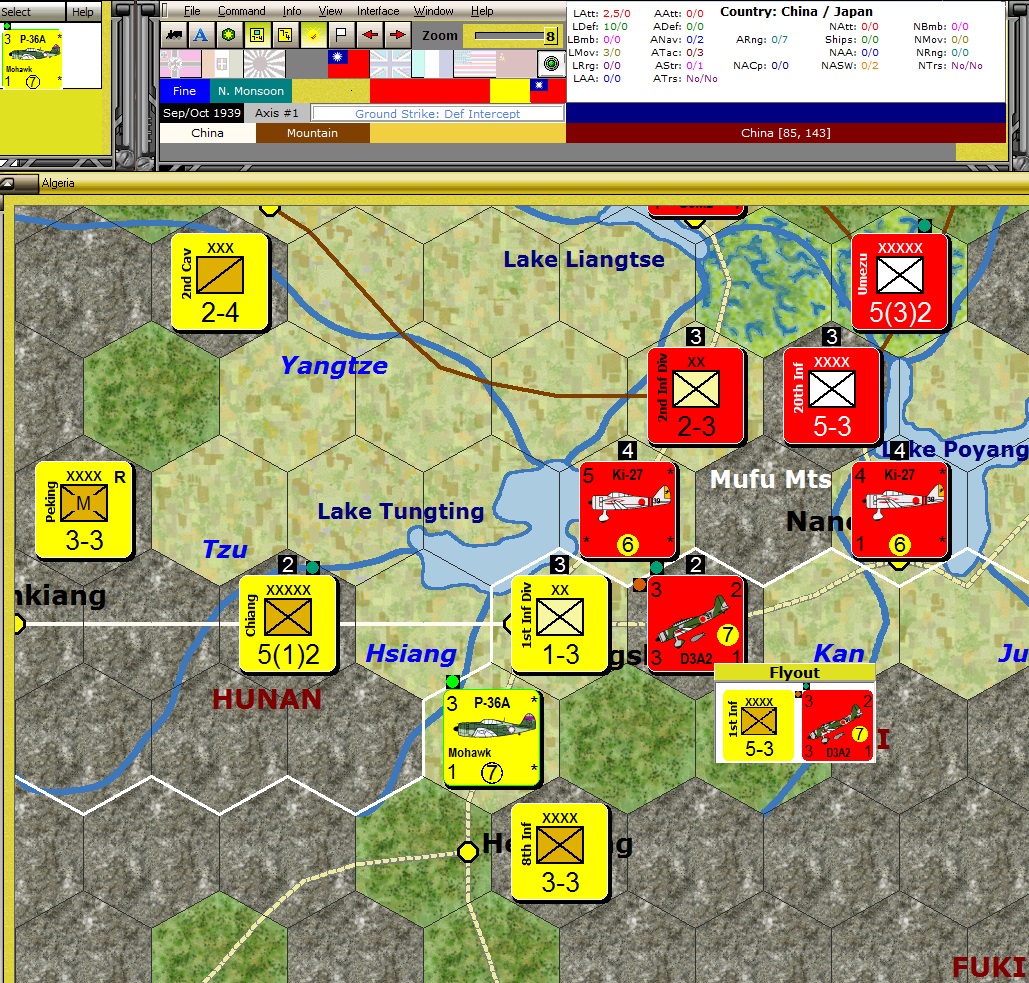The height and width of the screenshot is (983, 1029).
Task: Select the British Union Jack flag
Action: pyautogui.click(x=390, y=64)
